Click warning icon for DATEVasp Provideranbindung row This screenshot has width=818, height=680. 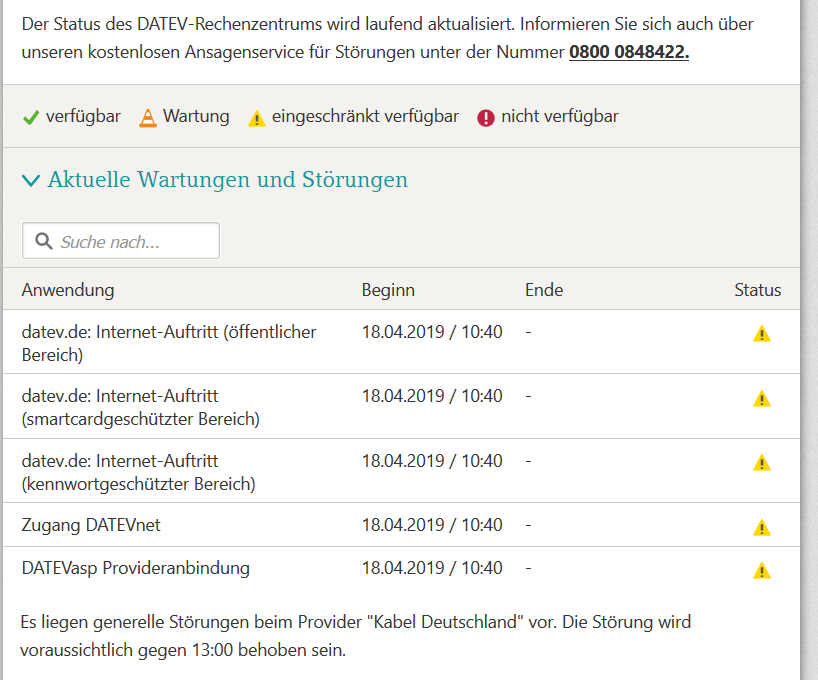pos(762,570)
